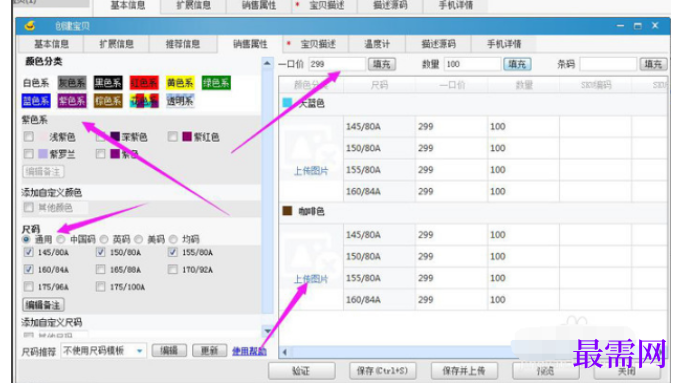
Task: Click 填充 next to the 条码 field
Action: click(654, 64)
